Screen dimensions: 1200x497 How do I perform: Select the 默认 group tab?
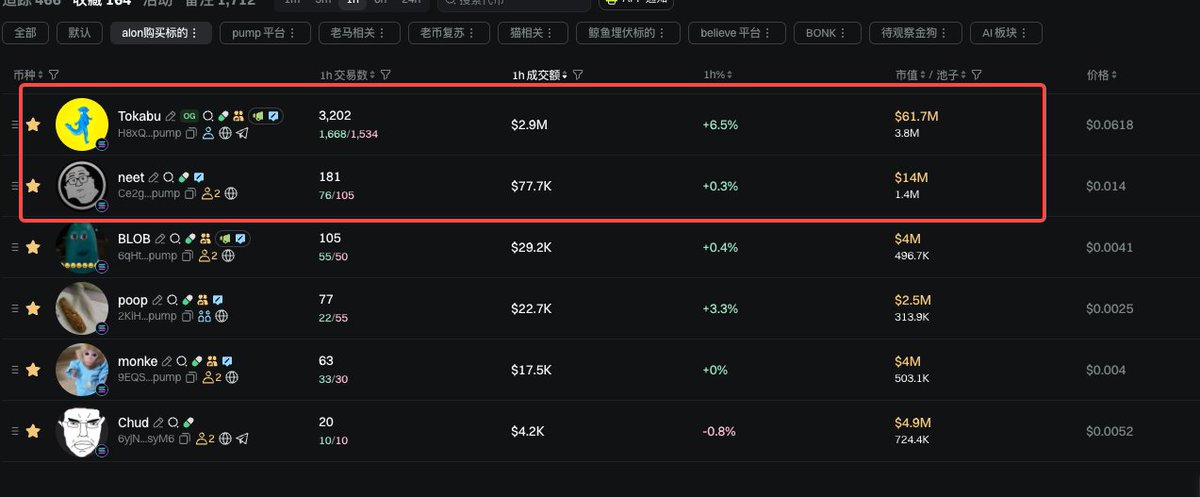(80, 33)
